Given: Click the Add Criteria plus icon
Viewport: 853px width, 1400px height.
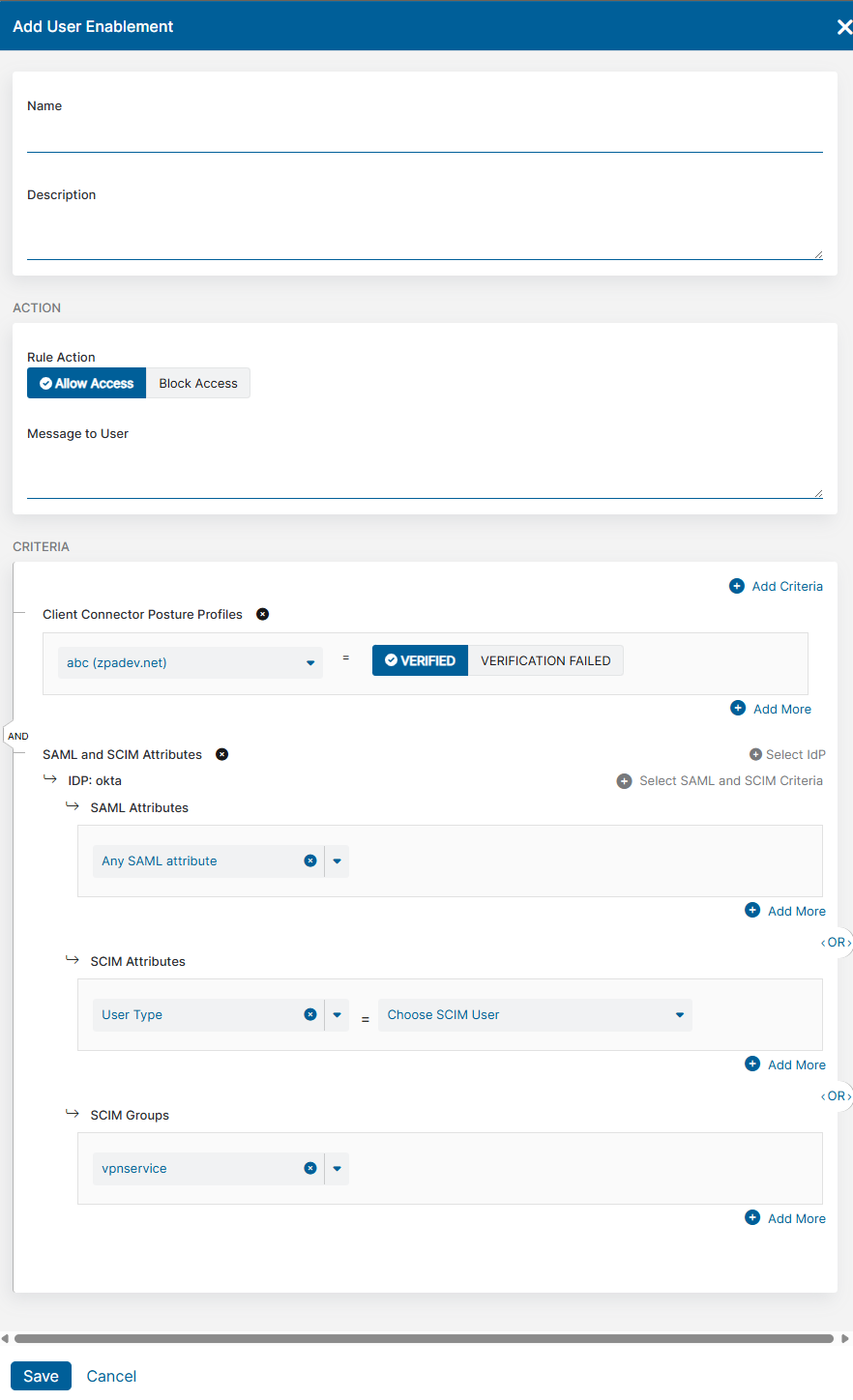Looking at the screenshot, I should point(736,585).
